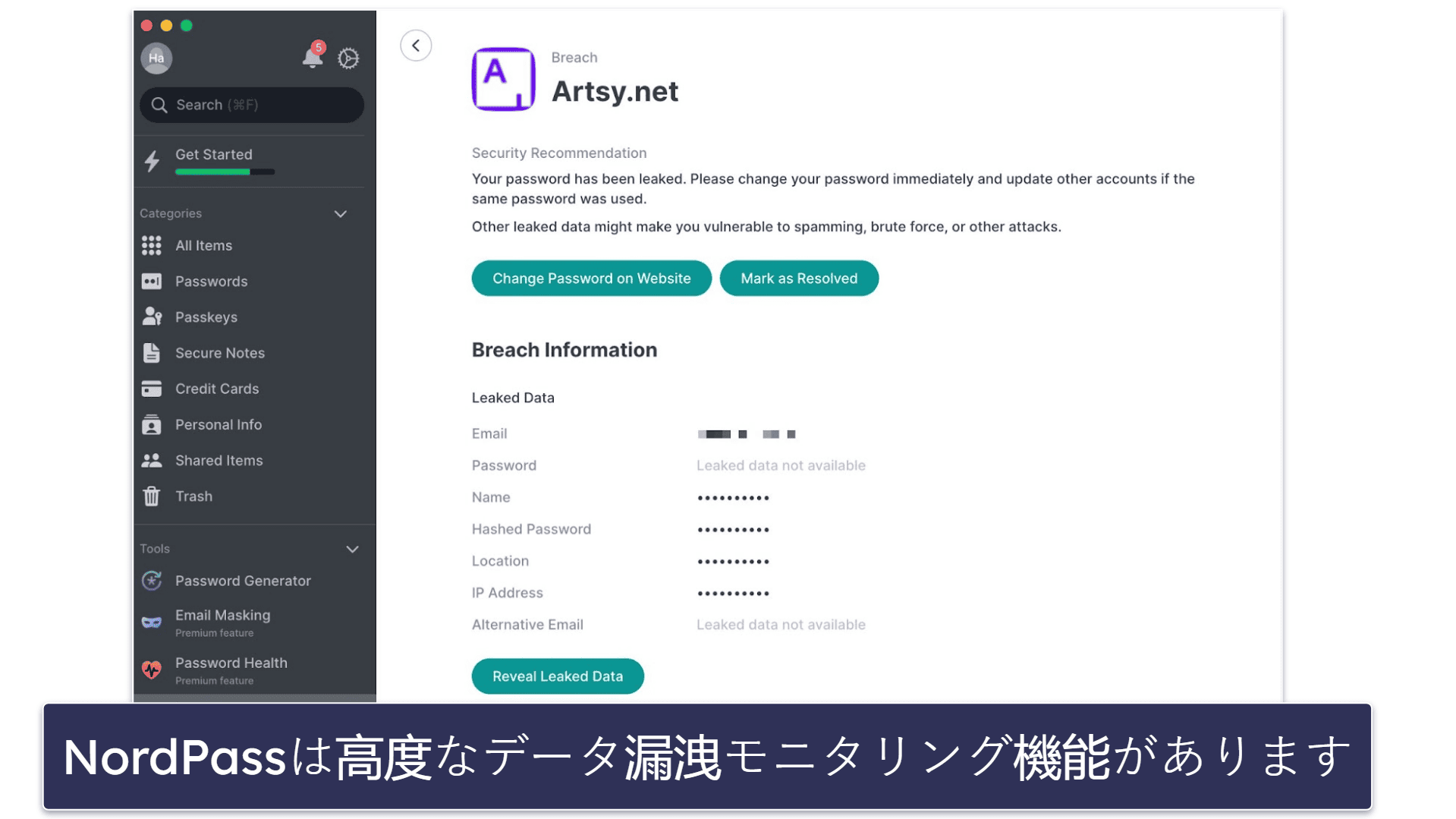Click the Password Health heart icon

(x=152, y=669)
